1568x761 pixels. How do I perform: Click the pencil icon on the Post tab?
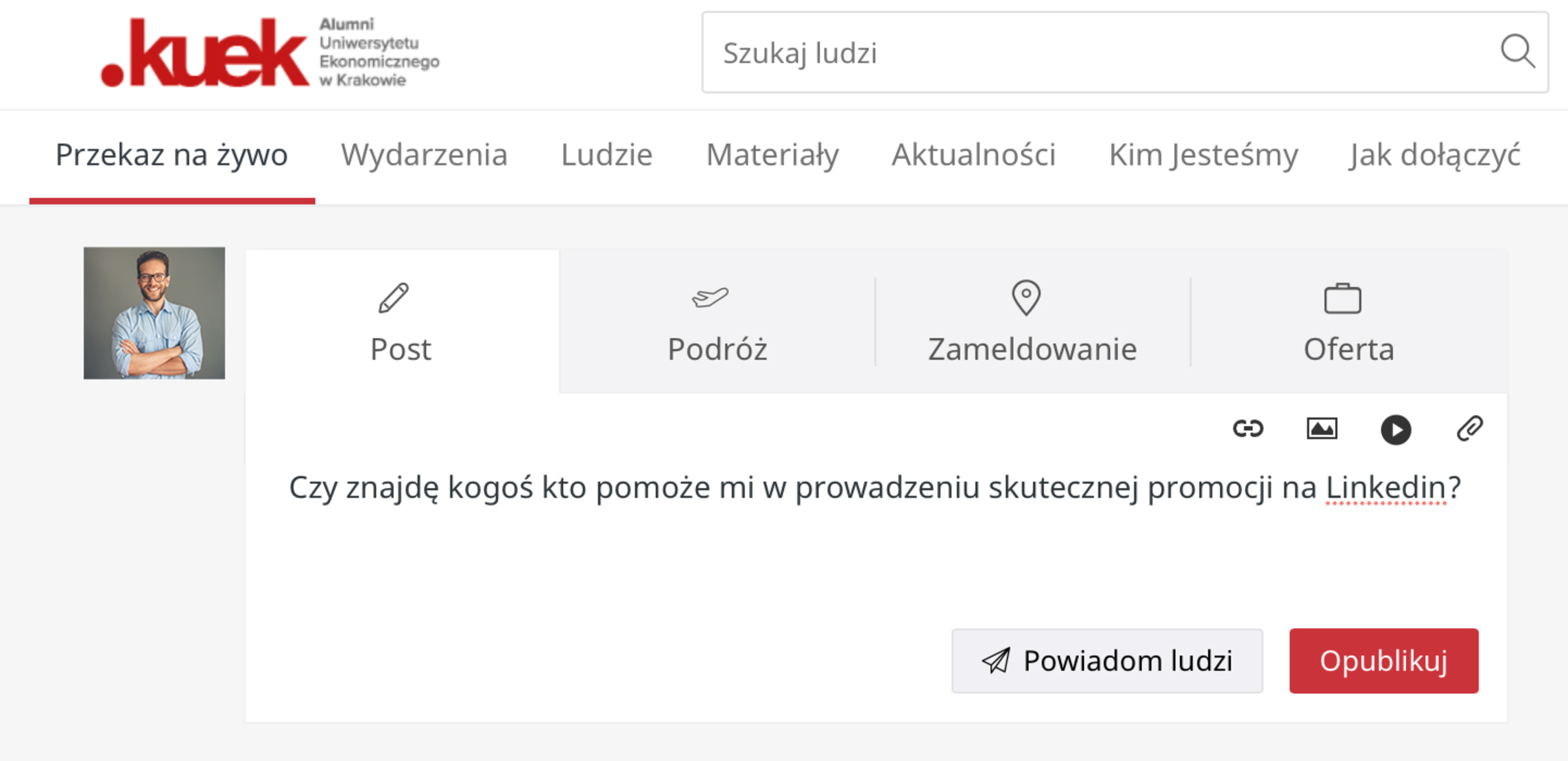pos(394,298)
